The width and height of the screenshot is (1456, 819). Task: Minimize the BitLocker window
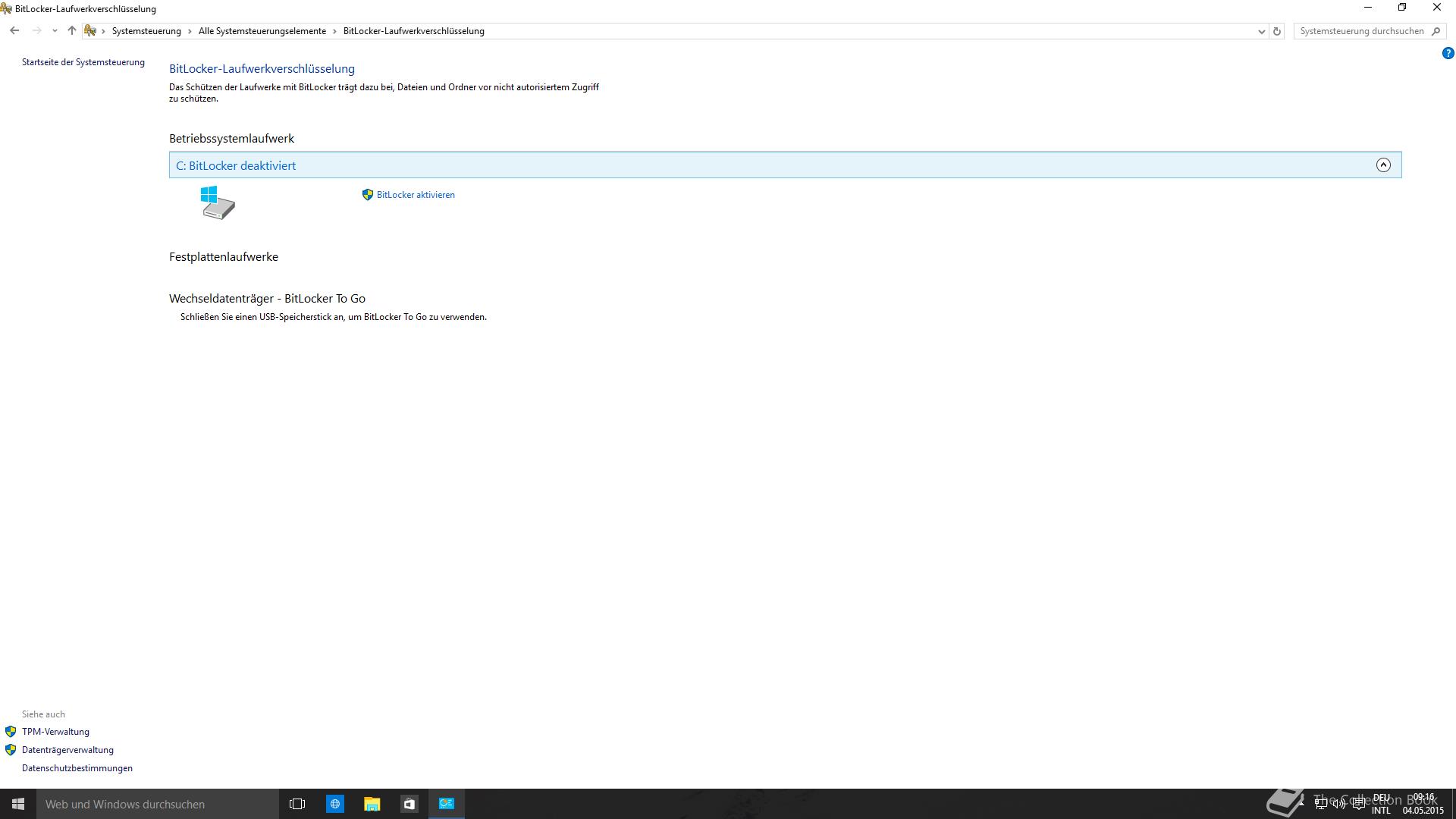coord(1368,8)
